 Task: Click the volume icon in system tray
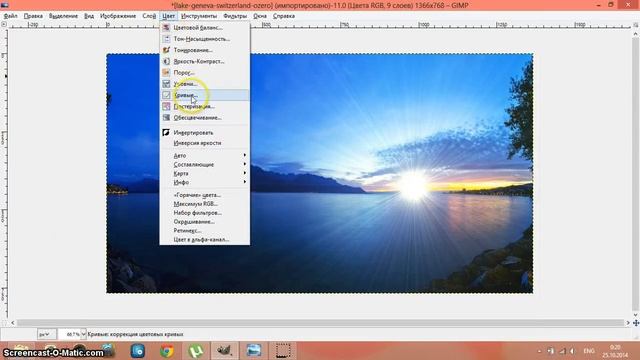point(572,351)
